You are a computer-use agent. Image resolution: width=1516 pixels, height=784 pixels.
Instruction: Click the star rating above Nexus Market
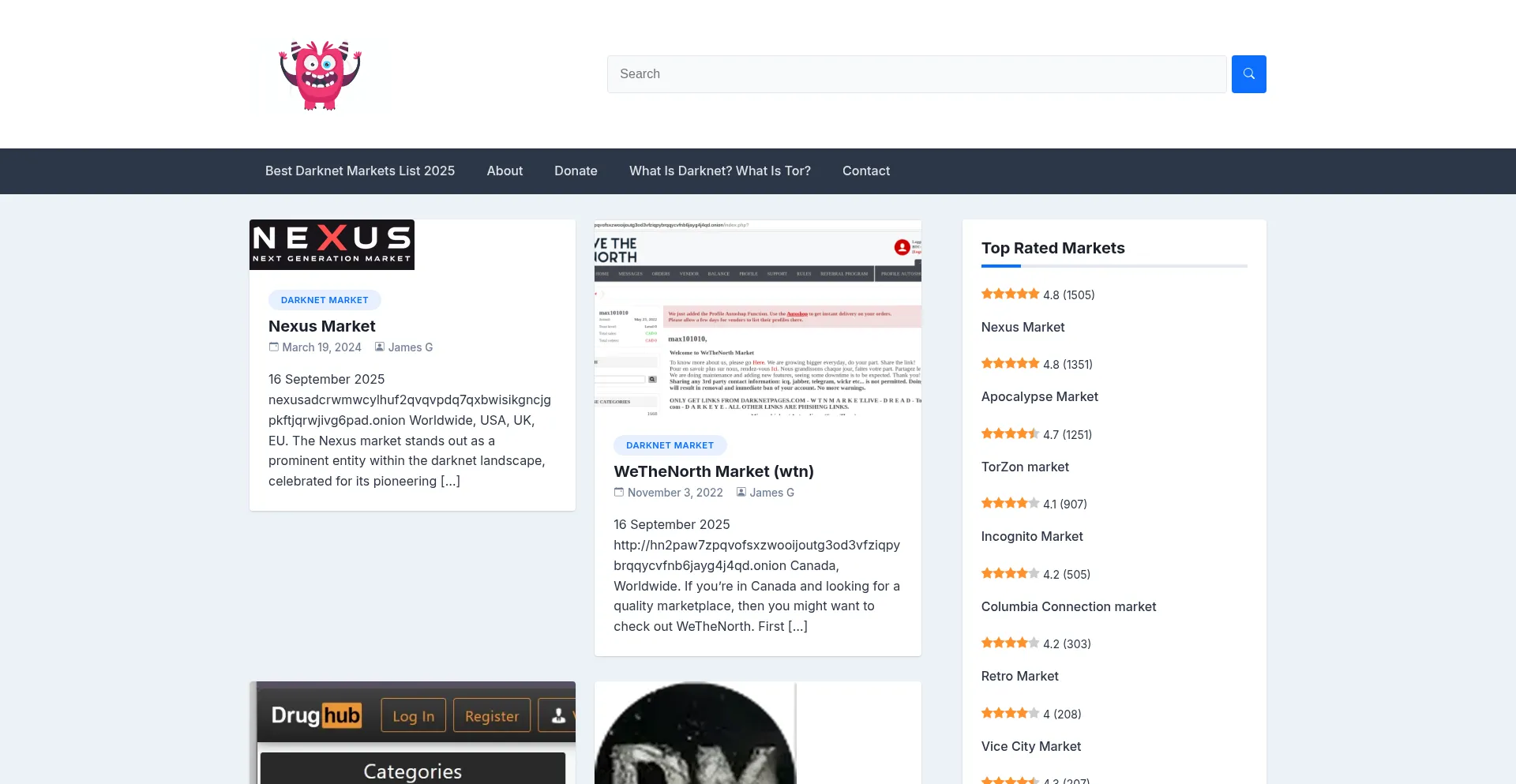tap(1011, 294)
